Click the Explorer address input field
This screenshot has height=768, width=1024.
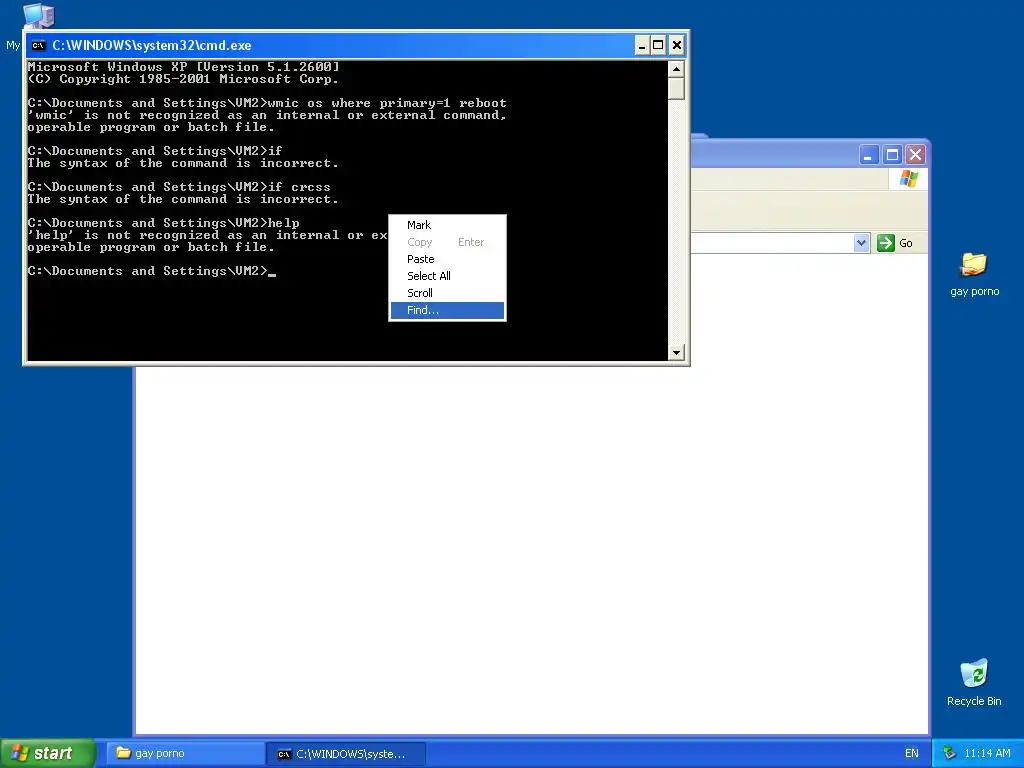pos(772,243)
